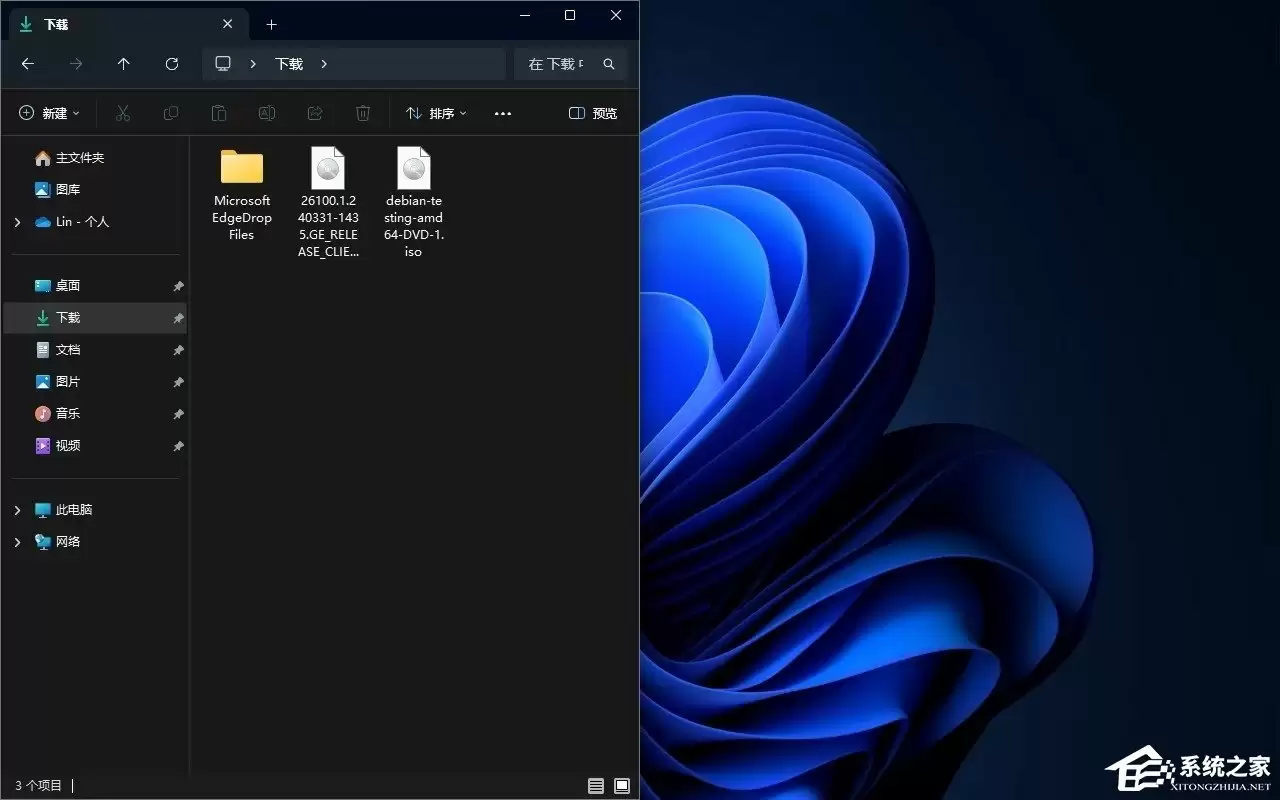
Task: Click the Rename icon on the toolbar
Action: [x=266, y=112]
